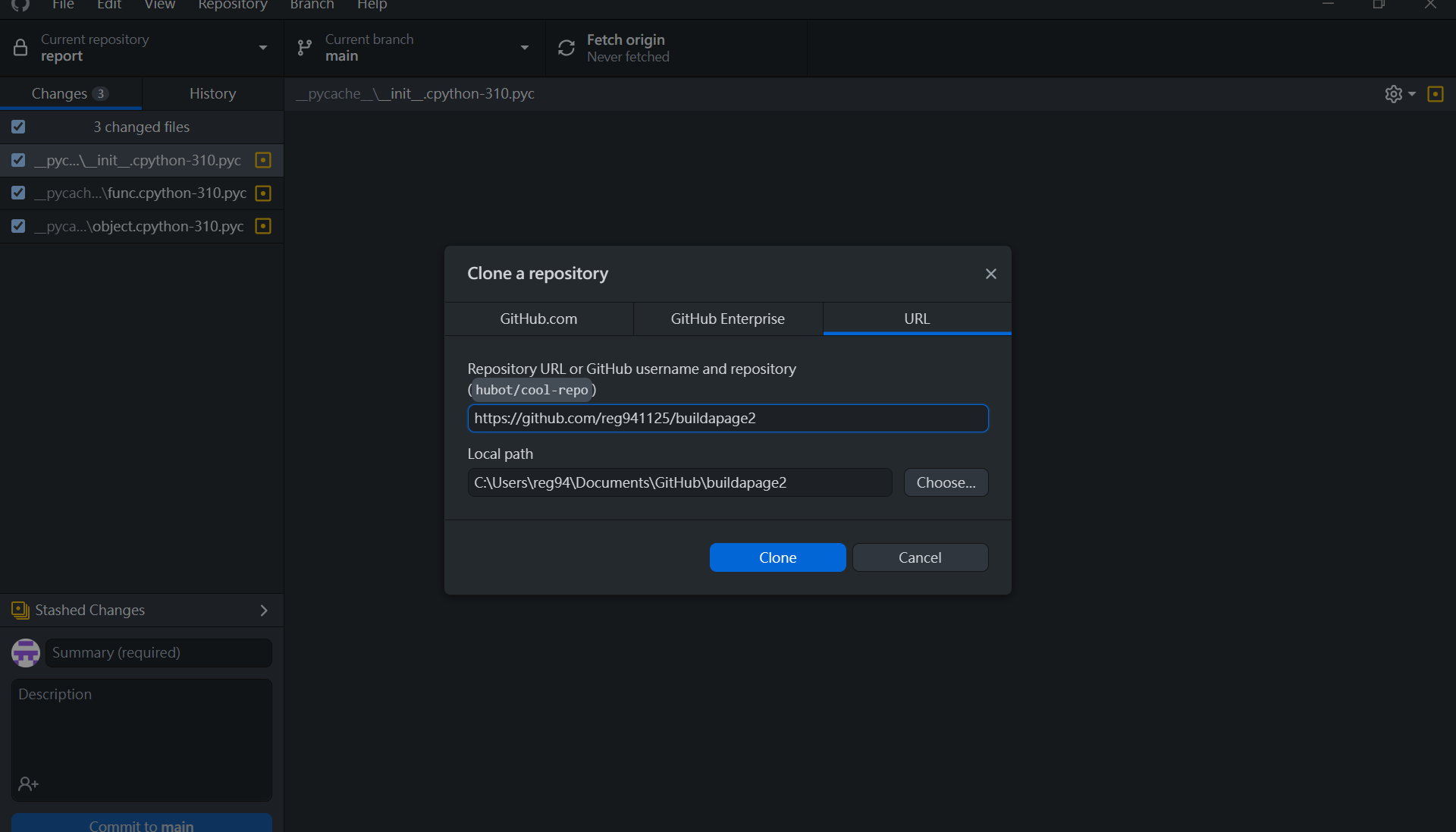The height and width of the screenshot is (832, 1456).
Task: Click the lock icon next to Current repository
Action: pos(20,48)
